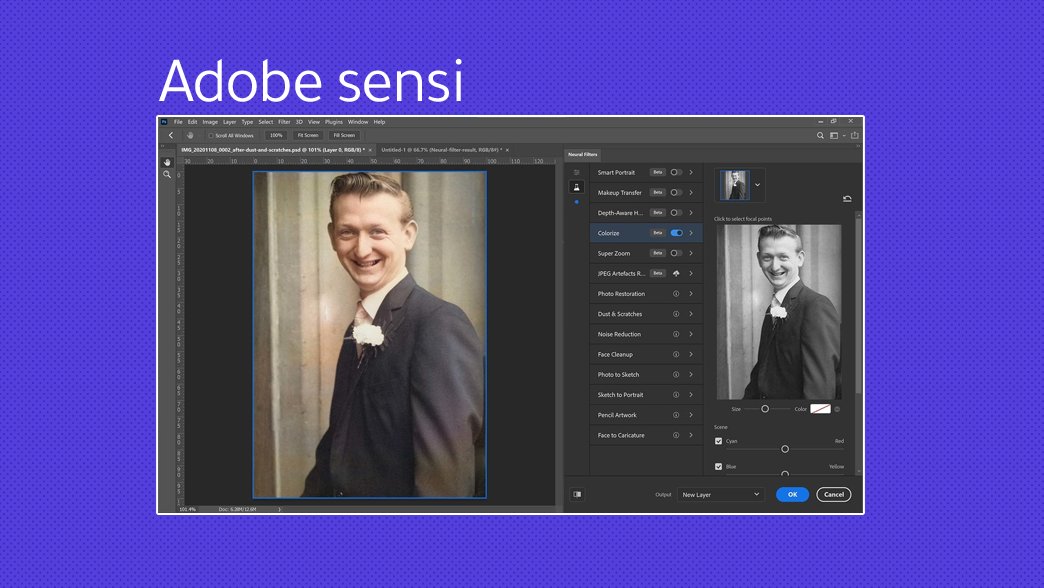This screenshot has width=1044, height=588.
Task: Open the File menu
Action: pyautogui.click(x=178, y=122)
